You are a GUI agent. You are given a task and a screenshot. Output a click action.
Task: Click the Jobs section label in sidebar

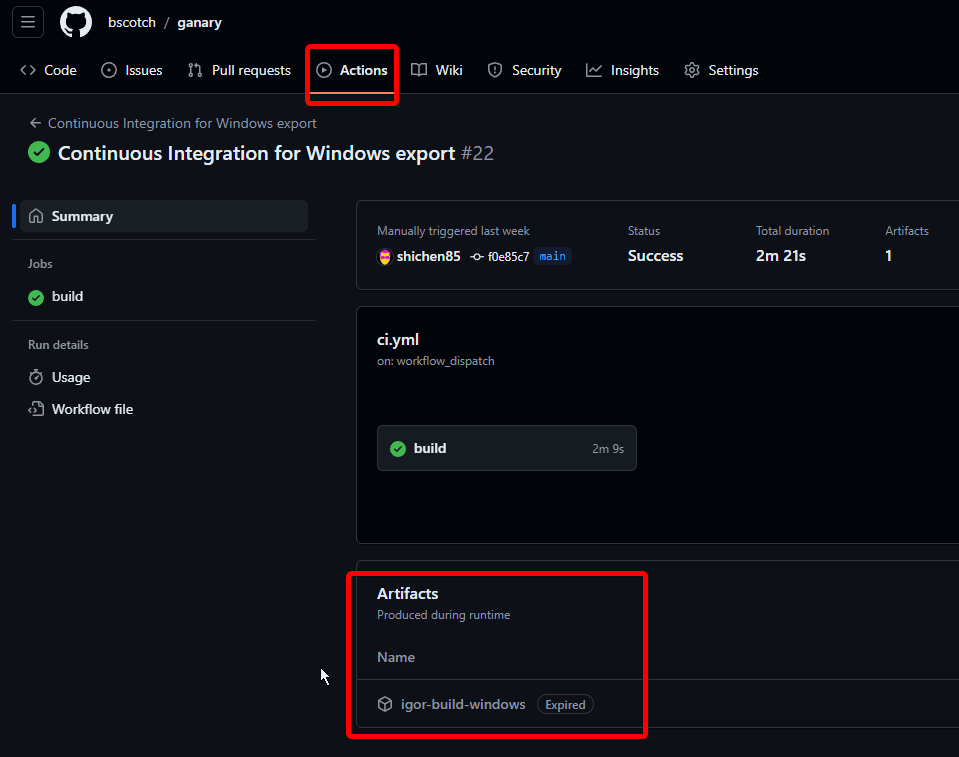tap(40, 264)
